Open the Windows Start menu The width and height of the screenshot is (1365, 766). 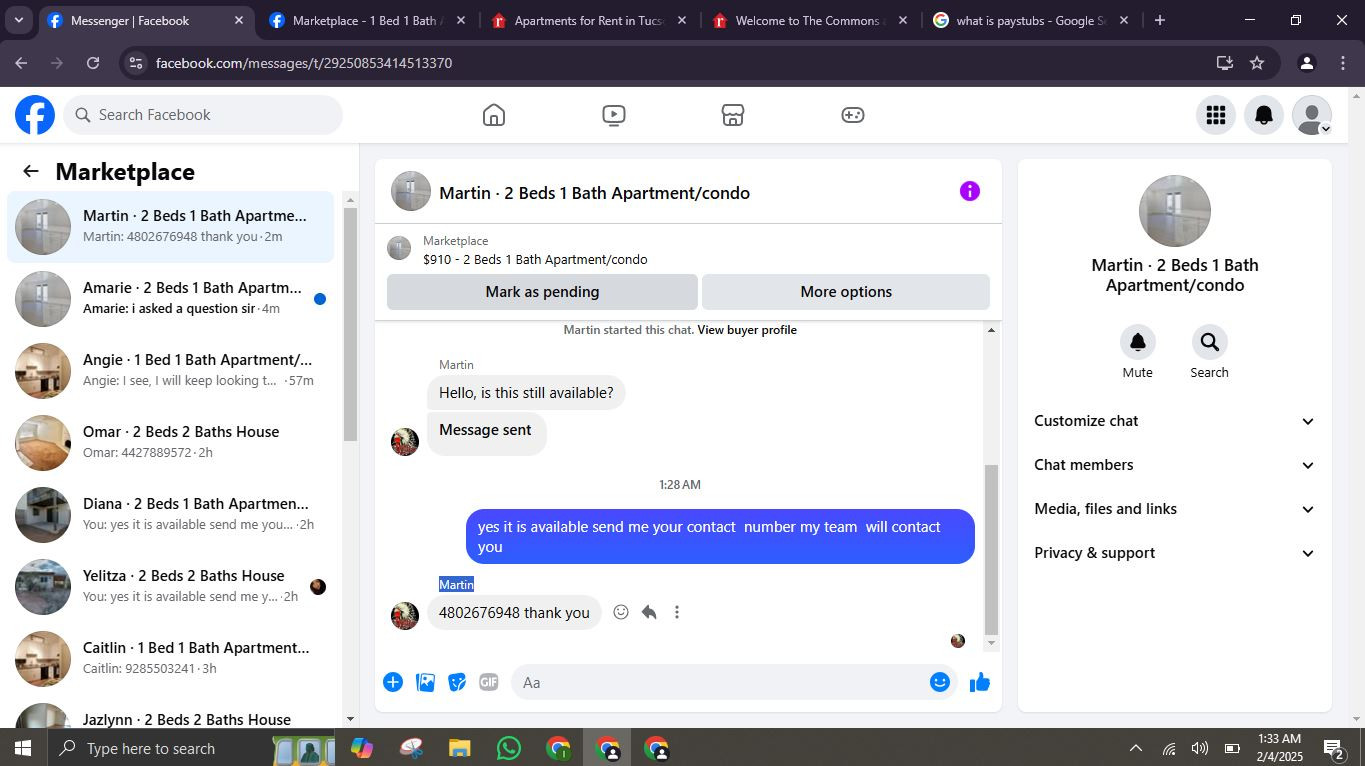22,748
